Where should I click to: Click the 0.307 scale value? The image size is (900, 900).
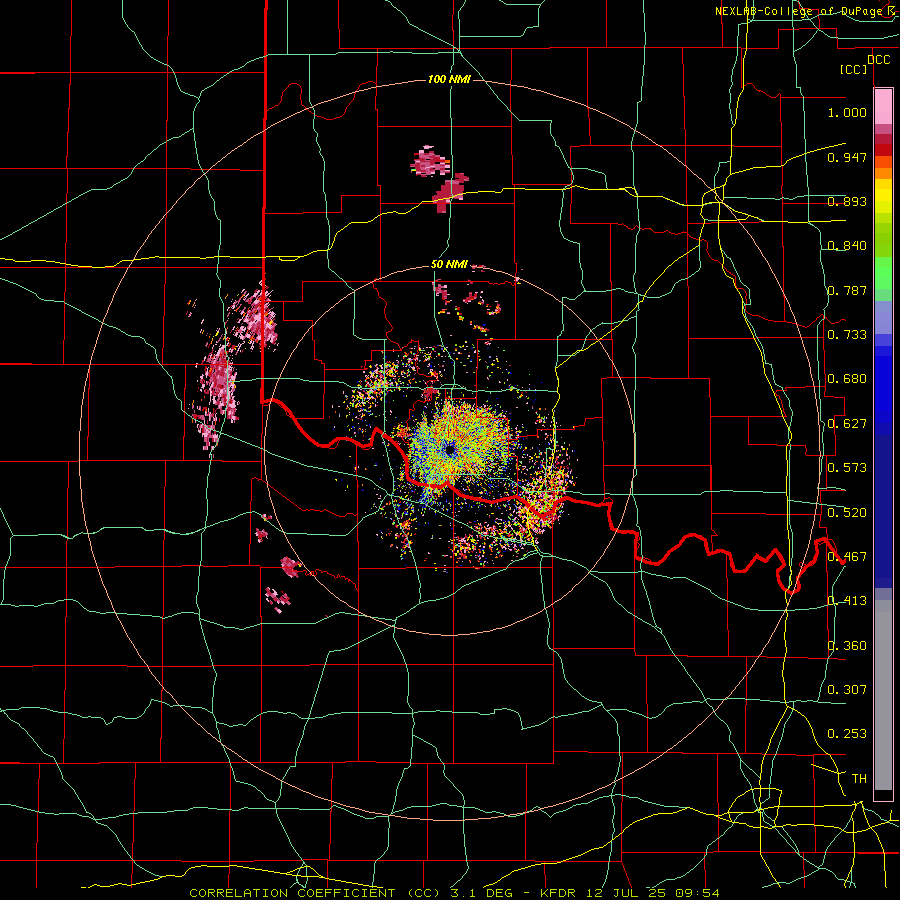(847, 690)
